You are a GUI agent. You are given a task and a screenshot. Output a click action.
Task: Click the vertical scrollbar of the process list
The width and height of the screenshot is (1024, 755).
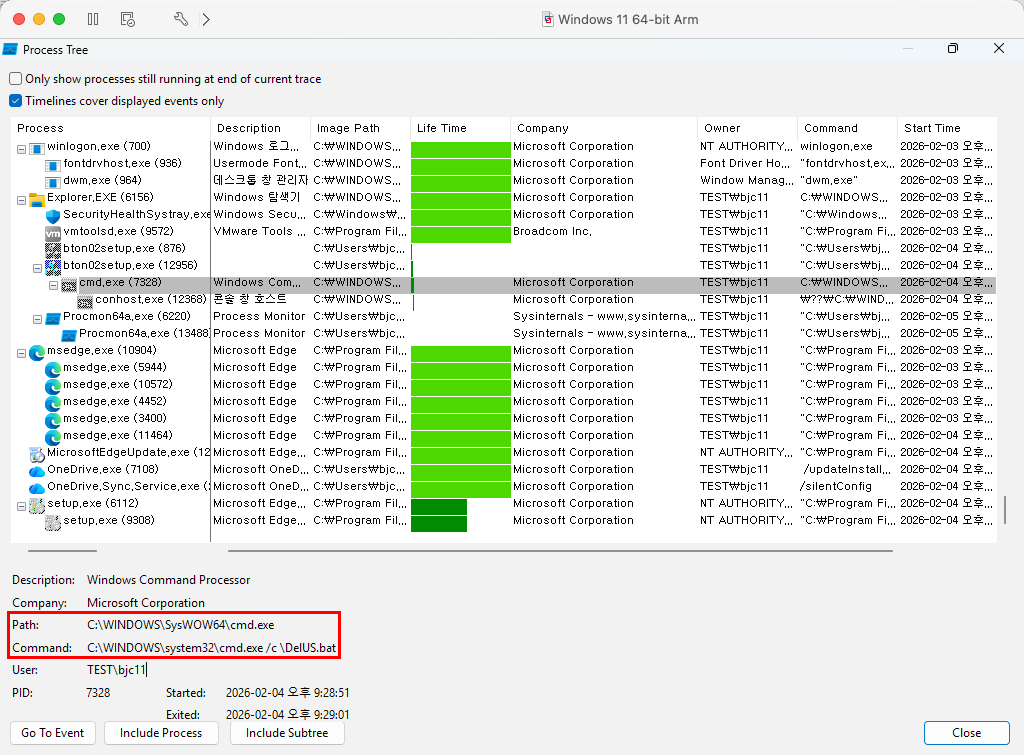pyautogui.click(x=1005, y=509)
